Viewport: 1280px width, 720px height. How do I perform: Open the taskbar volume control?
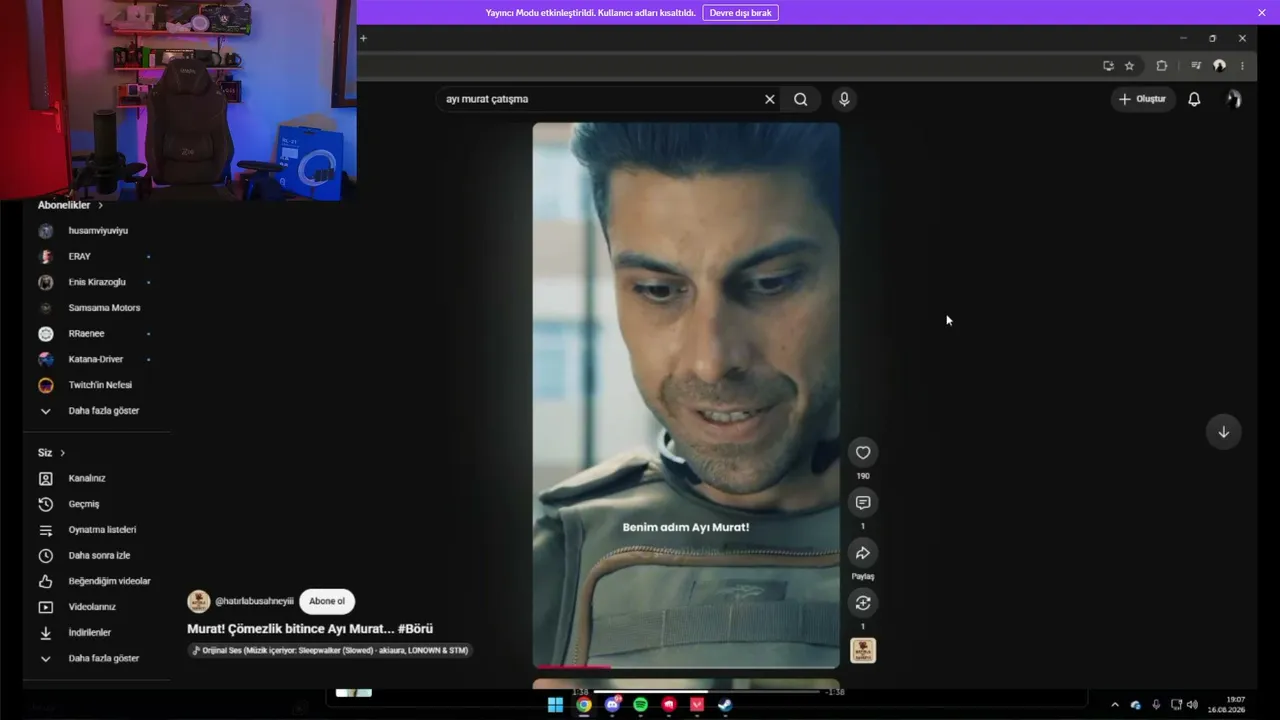coord(1192,705)
